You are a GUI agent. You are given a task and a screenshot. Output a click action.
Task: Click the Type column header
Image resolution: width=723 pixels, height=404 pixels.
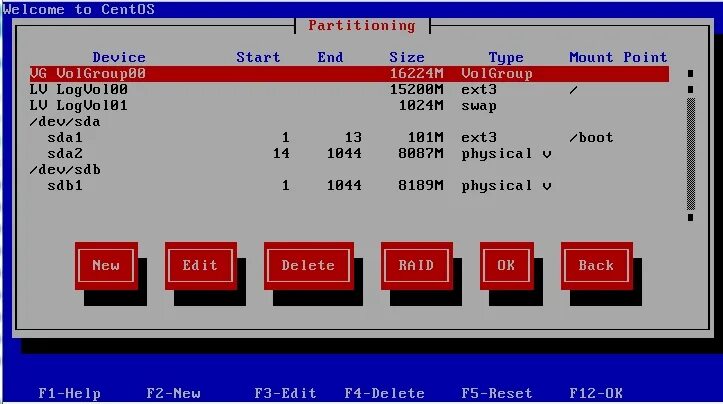[x=506, y=57]
